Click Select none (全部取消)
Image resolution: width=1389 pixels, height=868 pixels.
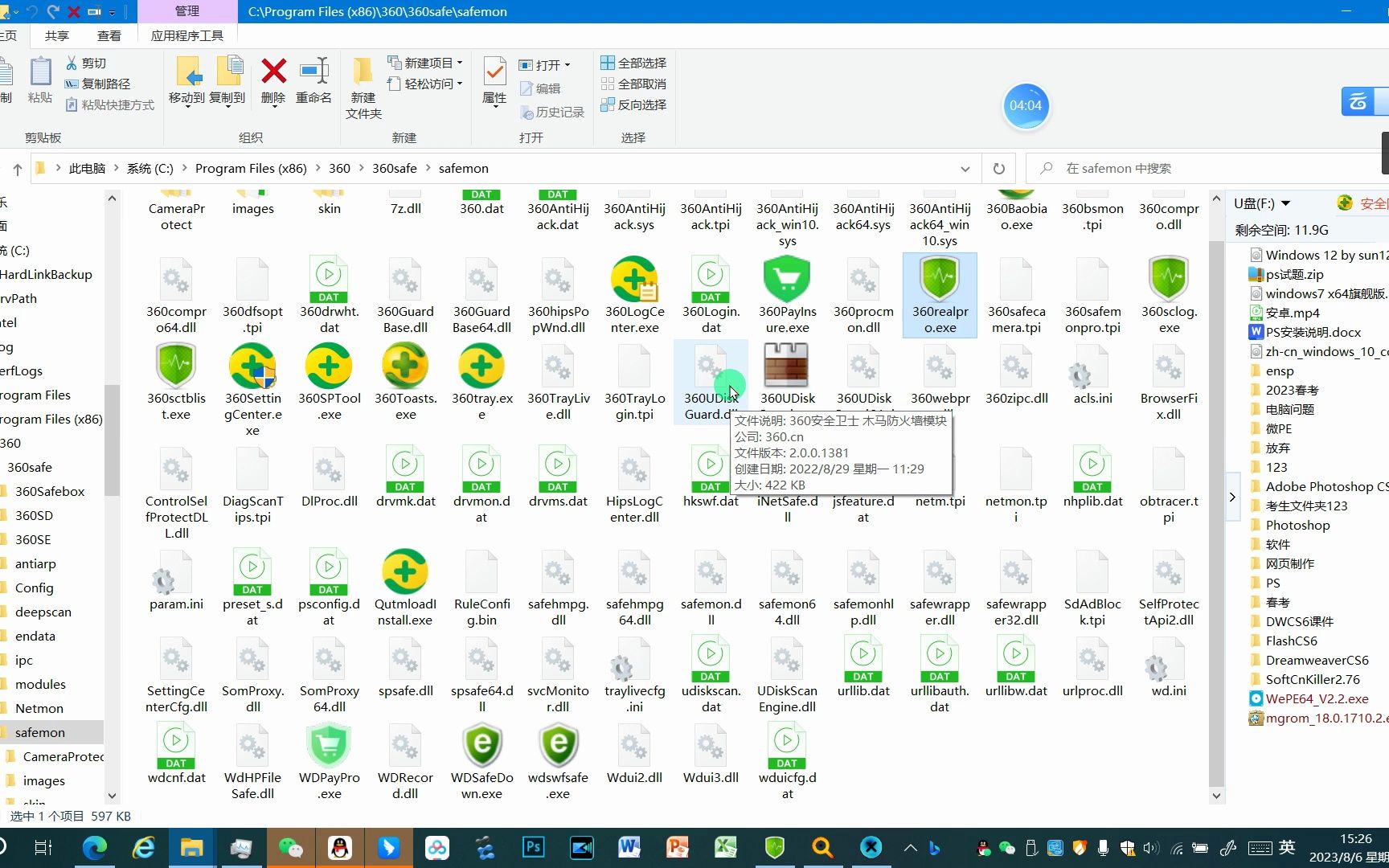tap(633, 84)
